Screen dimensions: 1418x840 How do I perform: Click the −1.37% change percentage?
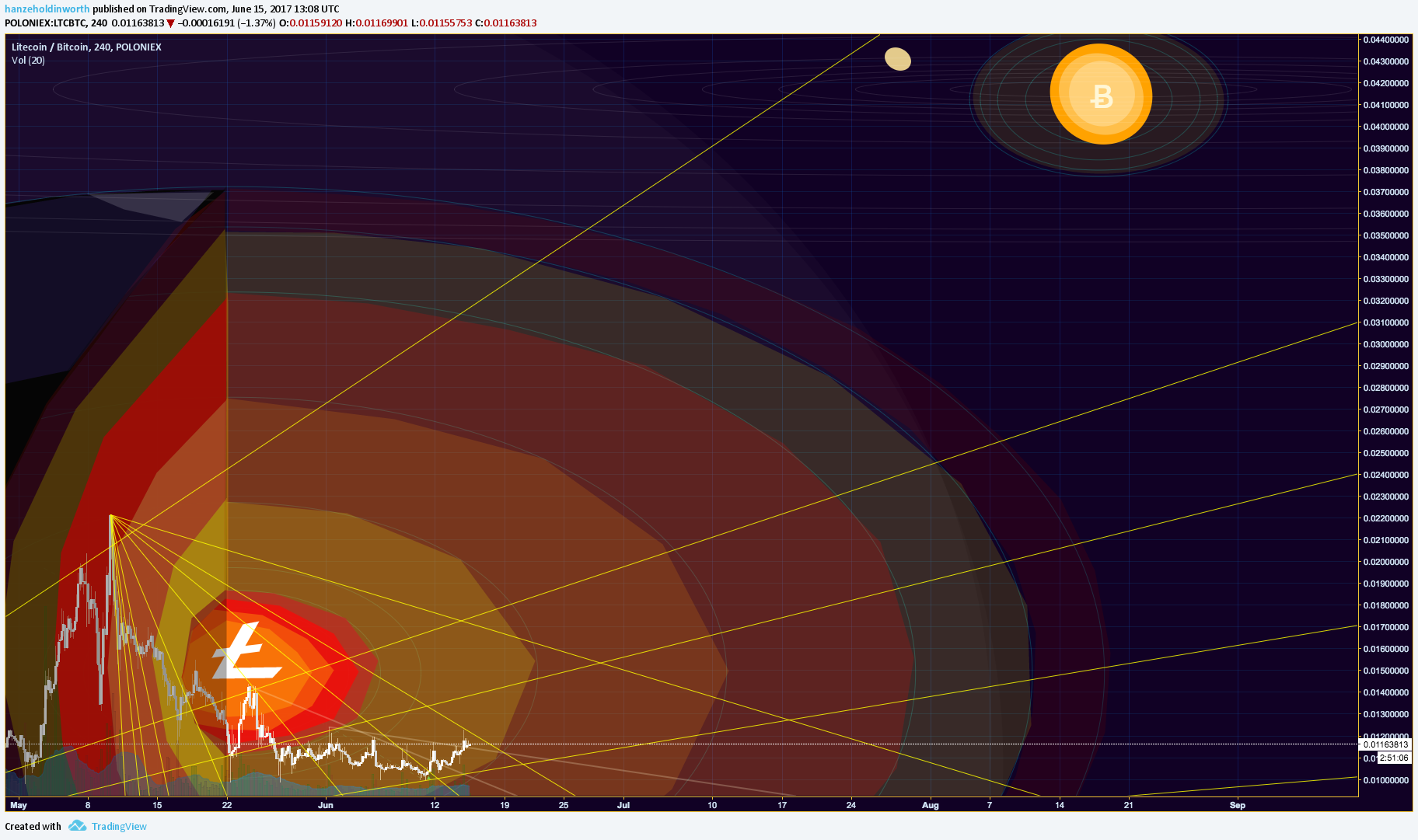257,23
